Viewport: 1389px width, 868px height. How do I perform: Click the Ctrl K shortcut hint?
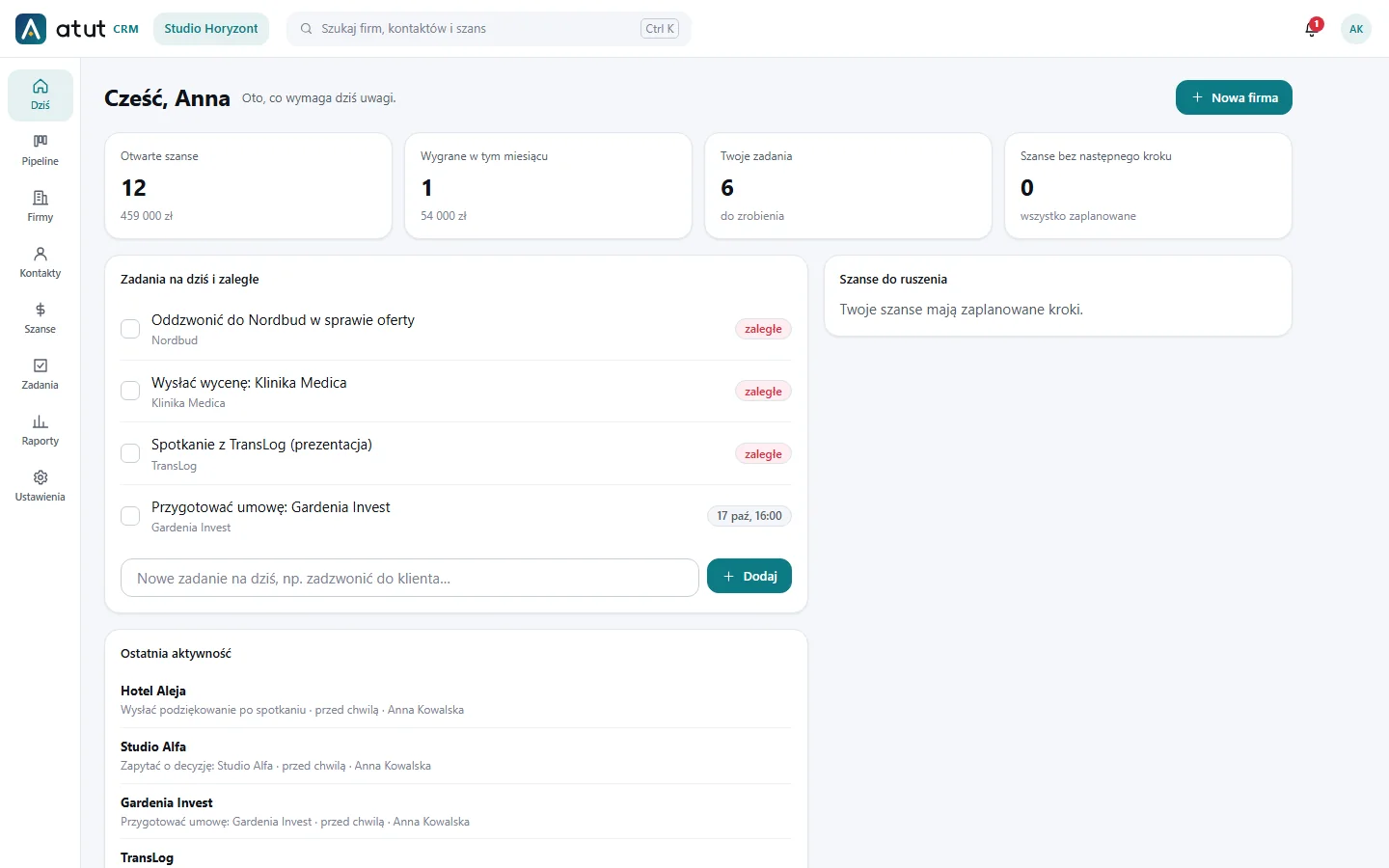coord(660,29)
